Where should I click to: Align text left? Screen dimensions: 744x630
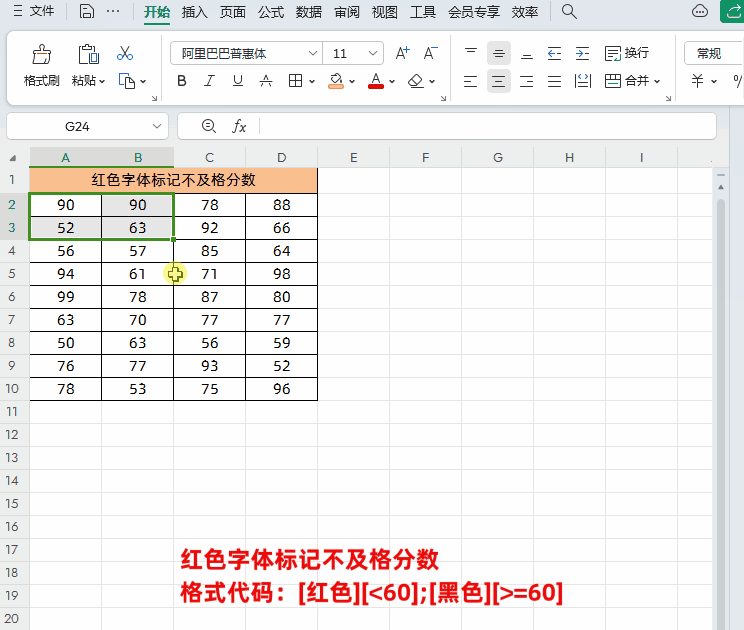[471, 81]
